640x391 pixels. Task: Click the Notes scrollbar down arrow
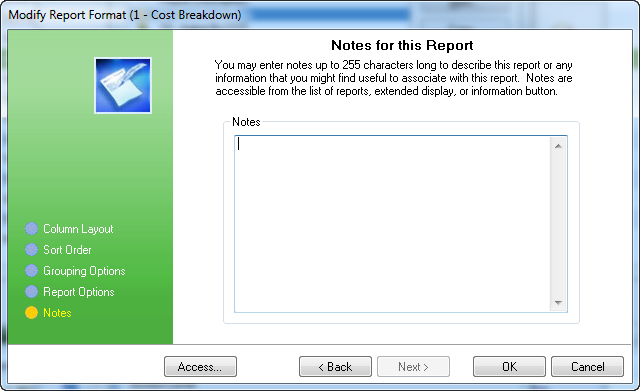pyautogui.click(x=558, y=302)
